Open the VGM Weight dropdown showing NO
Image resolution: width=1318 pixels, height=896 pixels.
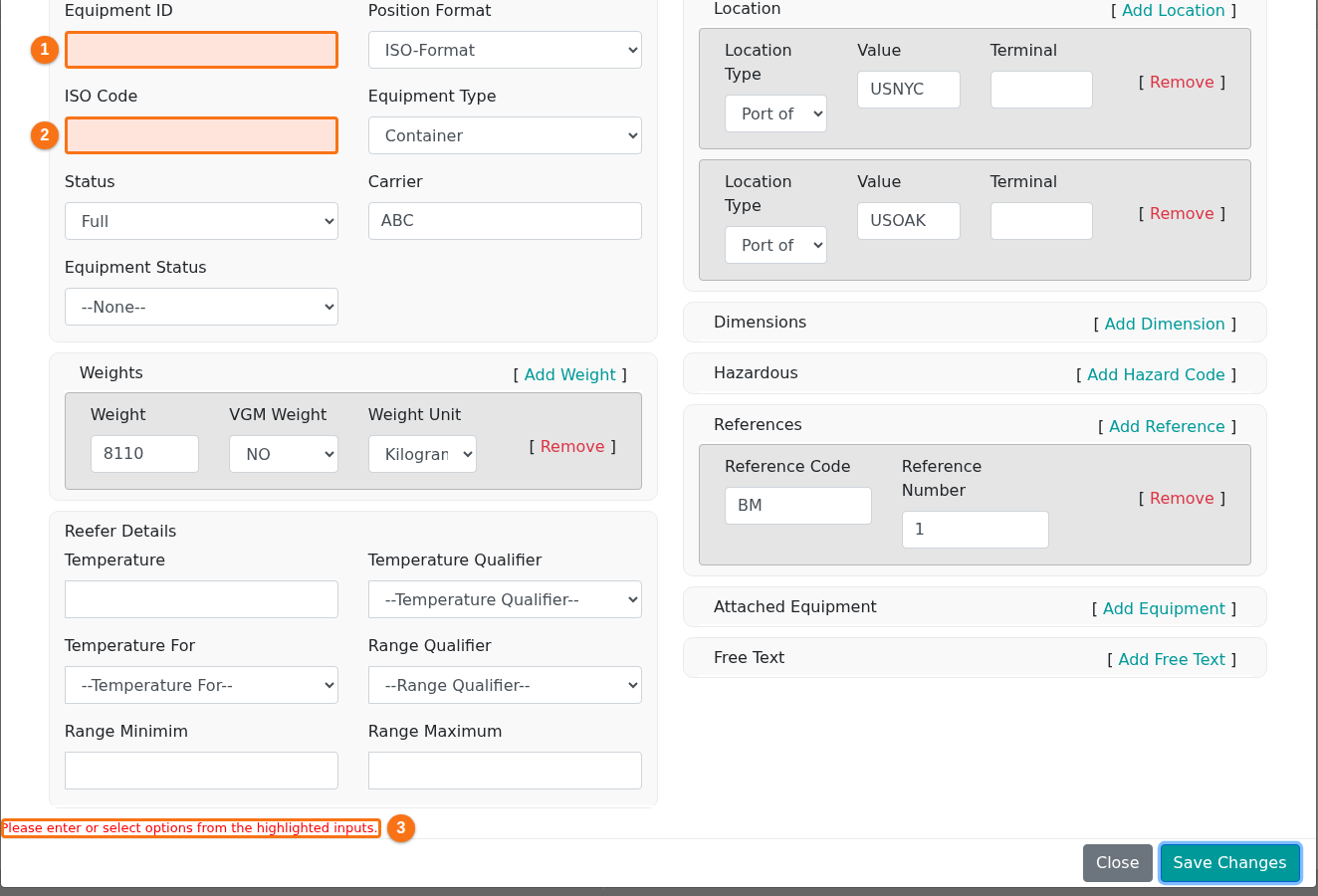pyautogui.click(x=284, y=454)
